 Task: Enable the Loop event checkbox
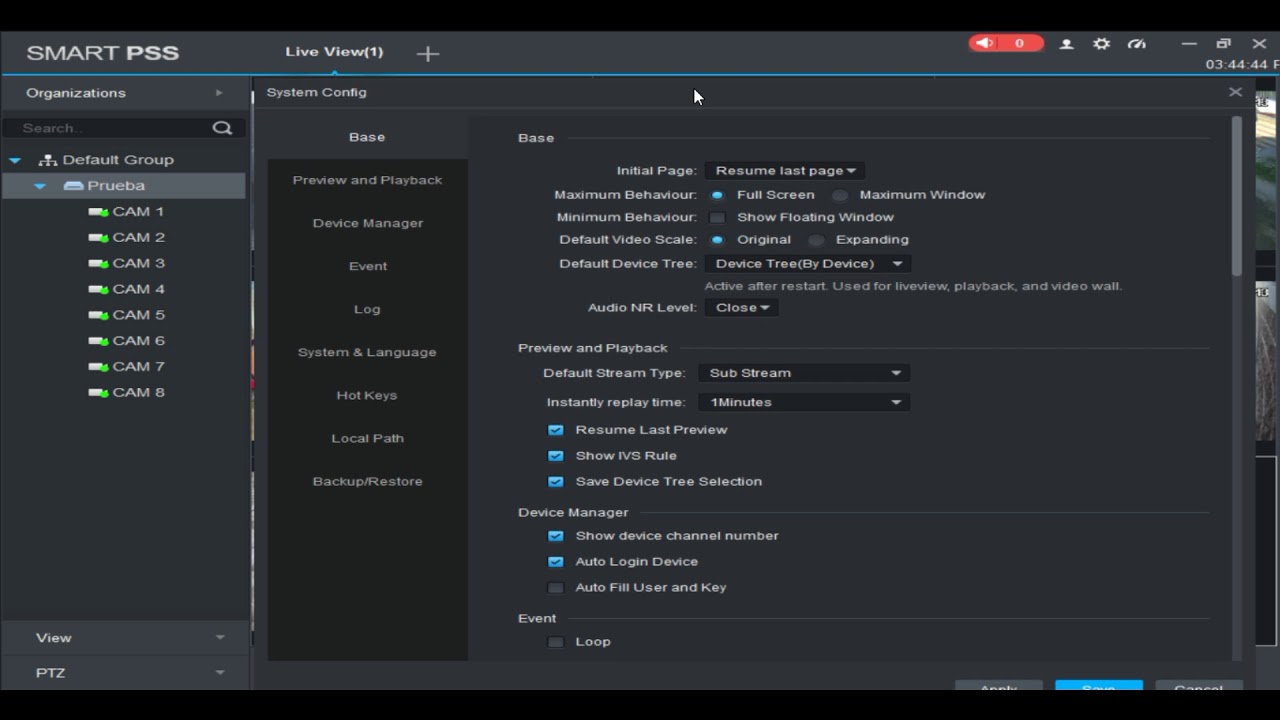556,642
